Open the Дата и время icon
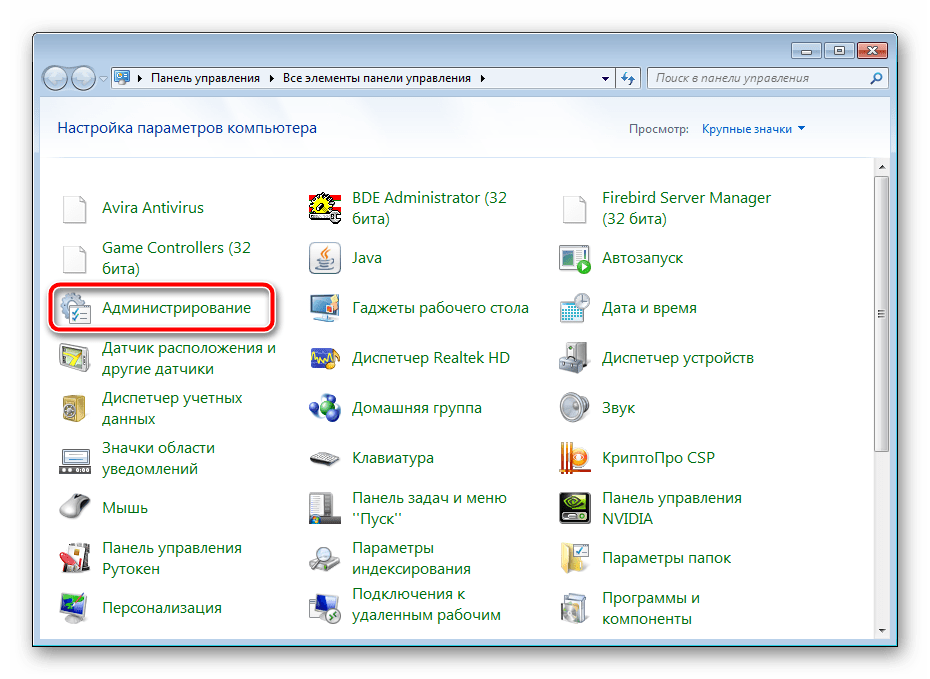 575,308
